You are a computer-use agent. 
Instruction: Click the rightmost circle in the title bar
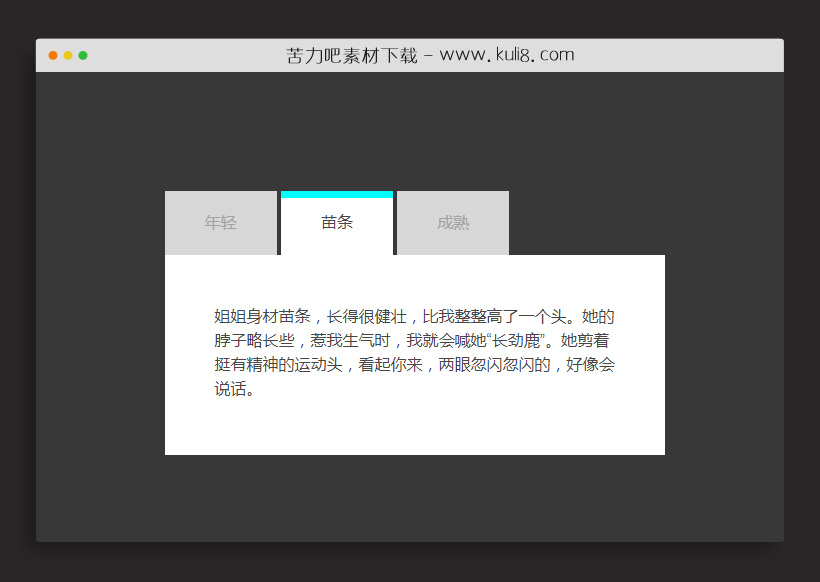point(83,55)
